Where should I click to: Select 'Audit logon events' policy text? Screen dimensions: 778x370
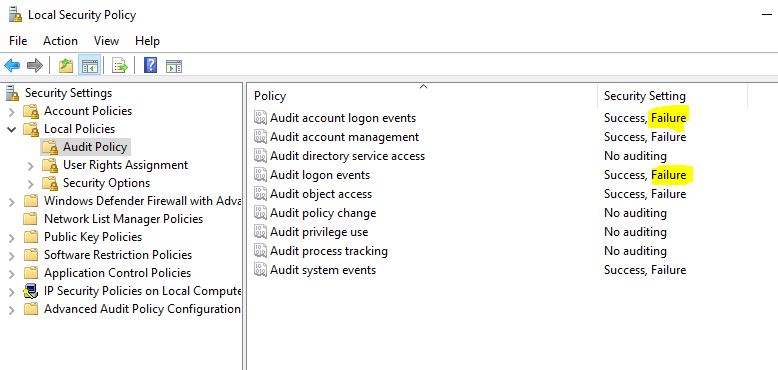[320, 175]
